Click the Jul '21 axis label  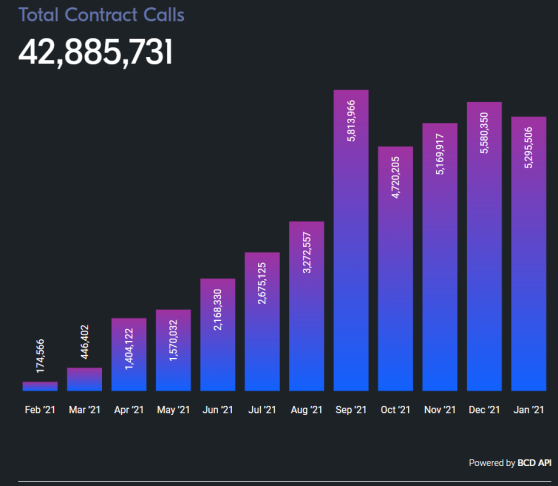click(262, 410)
